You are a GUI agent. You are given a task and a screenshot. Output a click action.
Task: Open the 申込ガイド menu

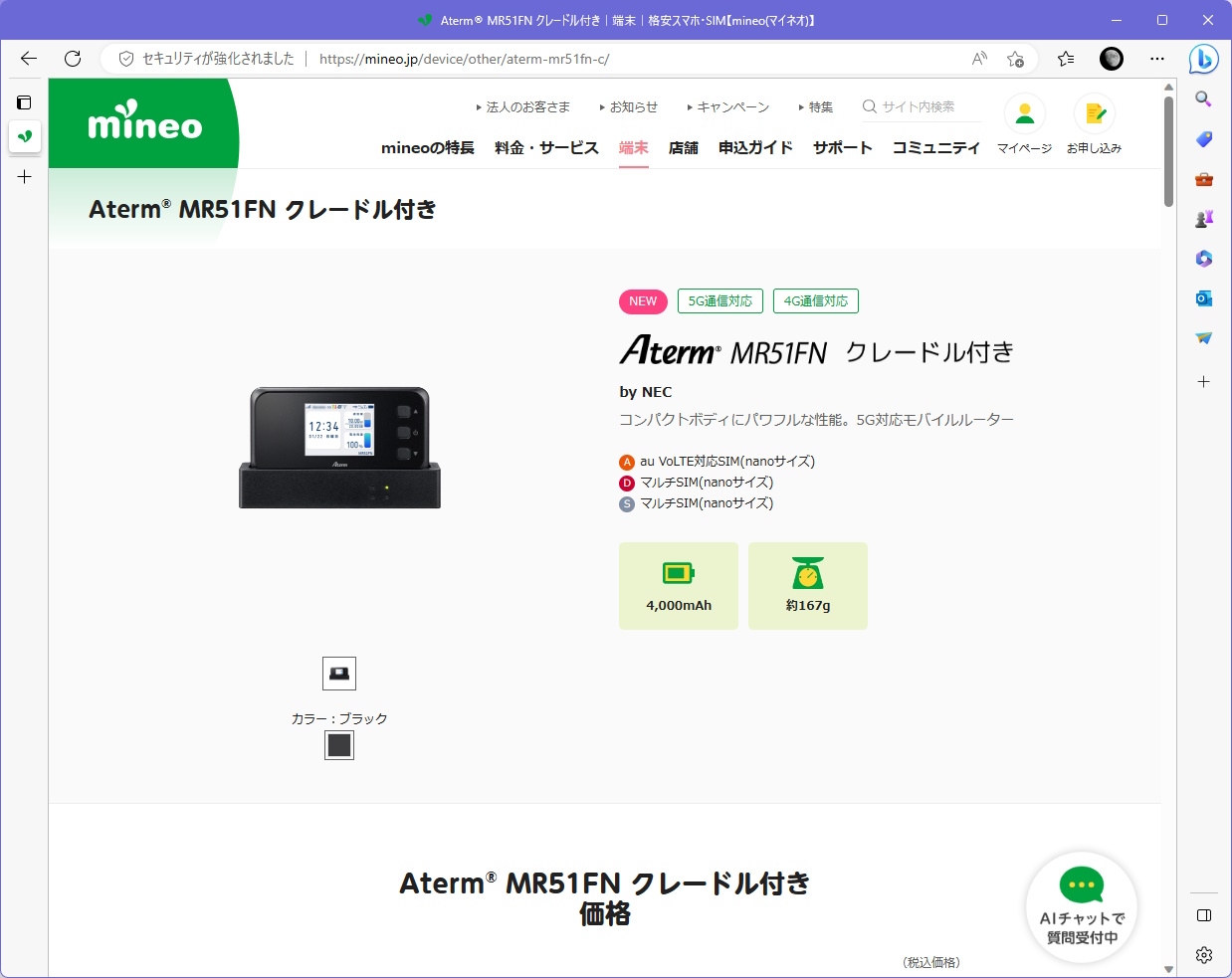(x=755, y=148)
